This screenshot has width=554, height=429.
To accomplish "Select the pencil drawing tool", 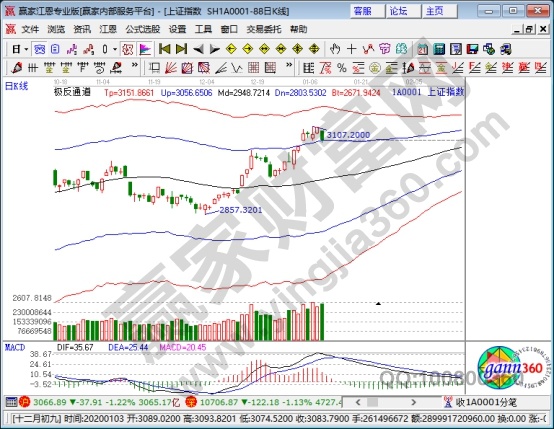I will click(x=16, y=67).
